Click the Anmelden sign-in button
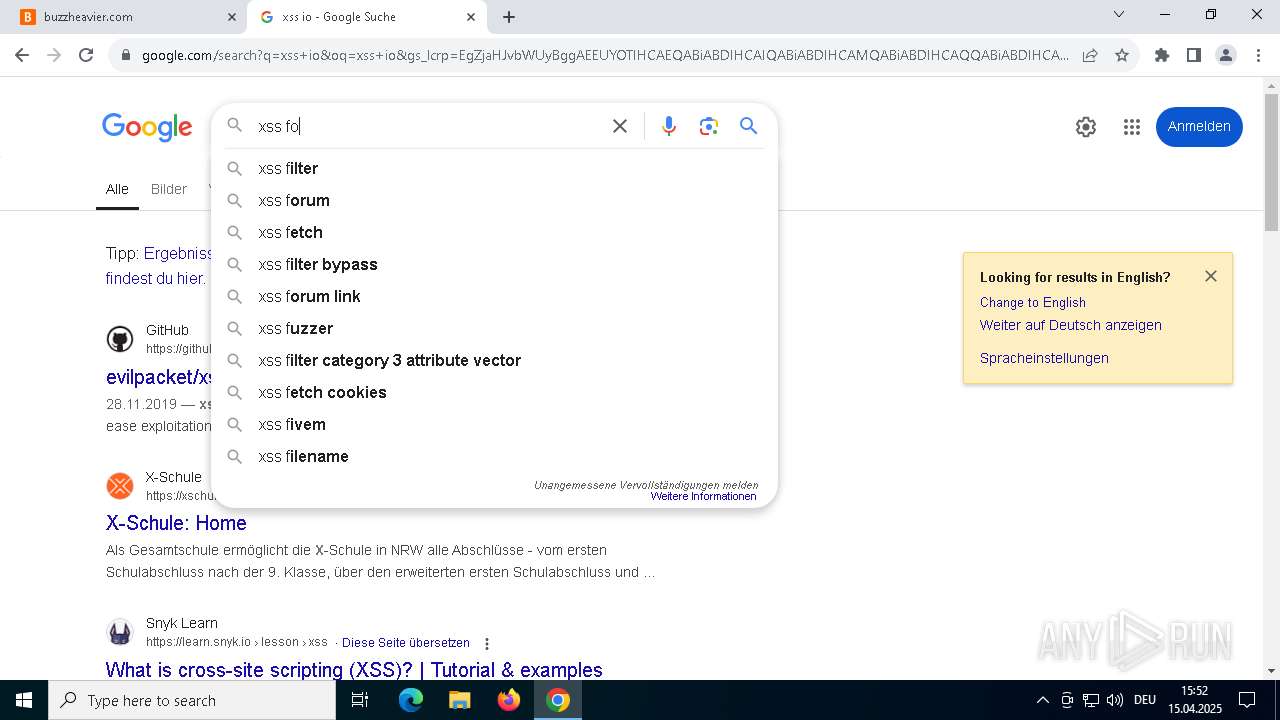Viewport: 1280px width, 720px height. pyautogui.click(x=1199, y=126)
